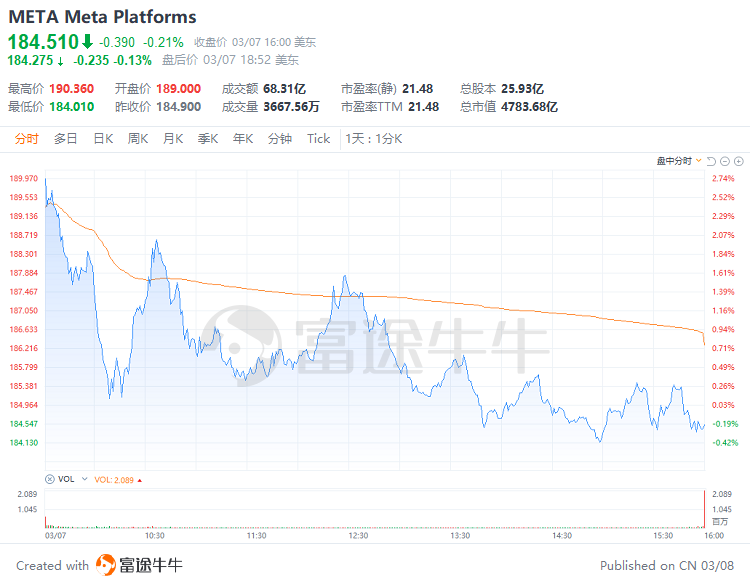
Task: Select the 季K chart tab
Action: (208, 139)
